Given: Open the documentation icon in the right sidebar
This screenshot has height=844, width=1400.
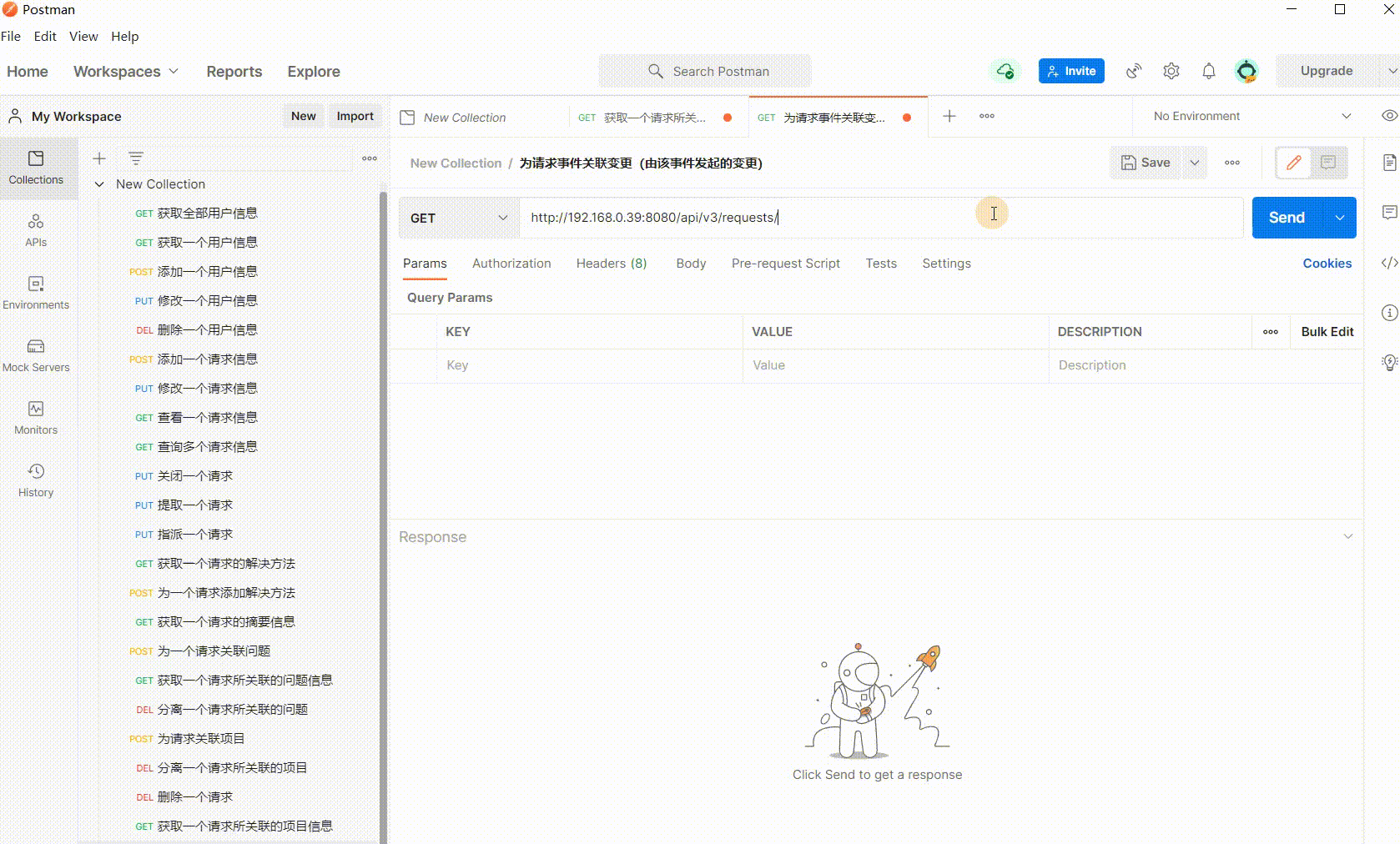Looking at the screenshot, I should [1389, 163].
